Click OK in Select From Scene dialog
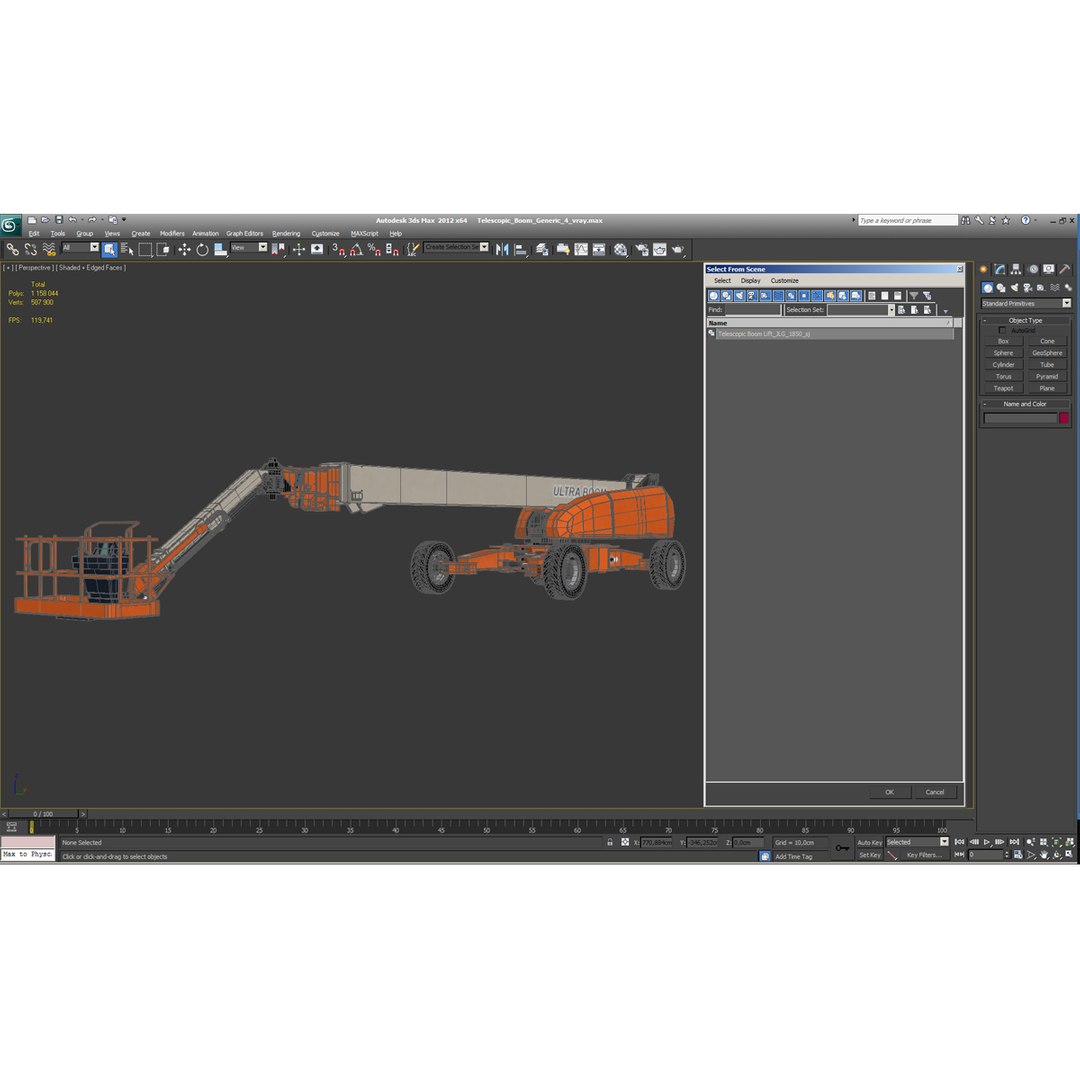The width and height of the screenshot is (1080, 1080). pyautogui.click(x=889, y=793)
